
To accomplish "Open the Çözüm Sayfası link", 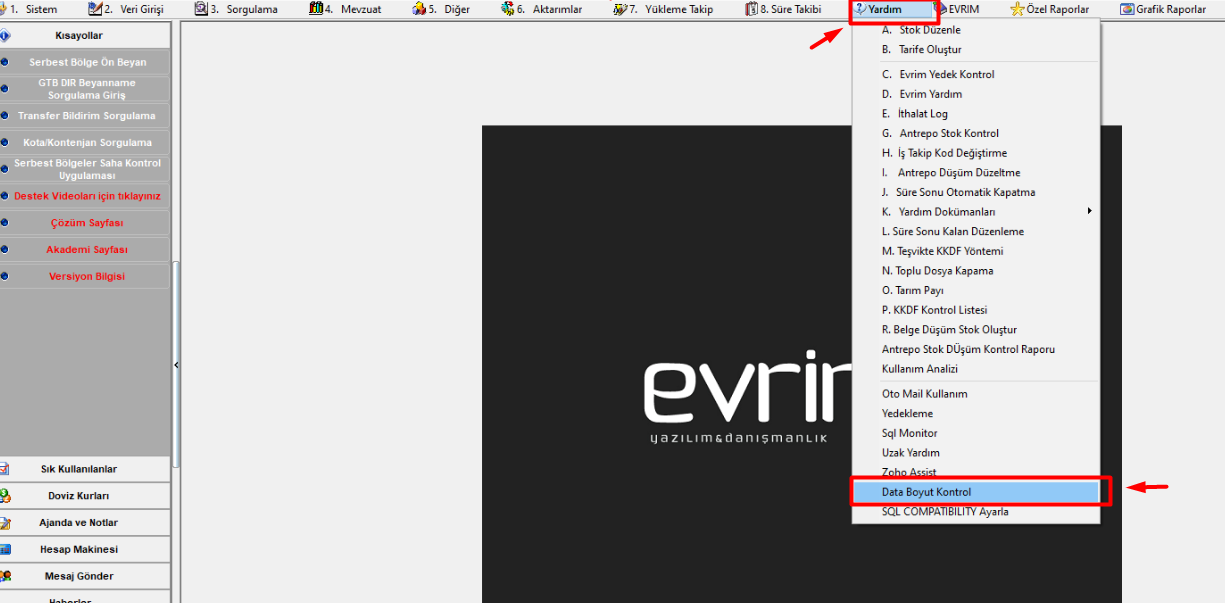I will pyautogui.click(x=85, y=223).
